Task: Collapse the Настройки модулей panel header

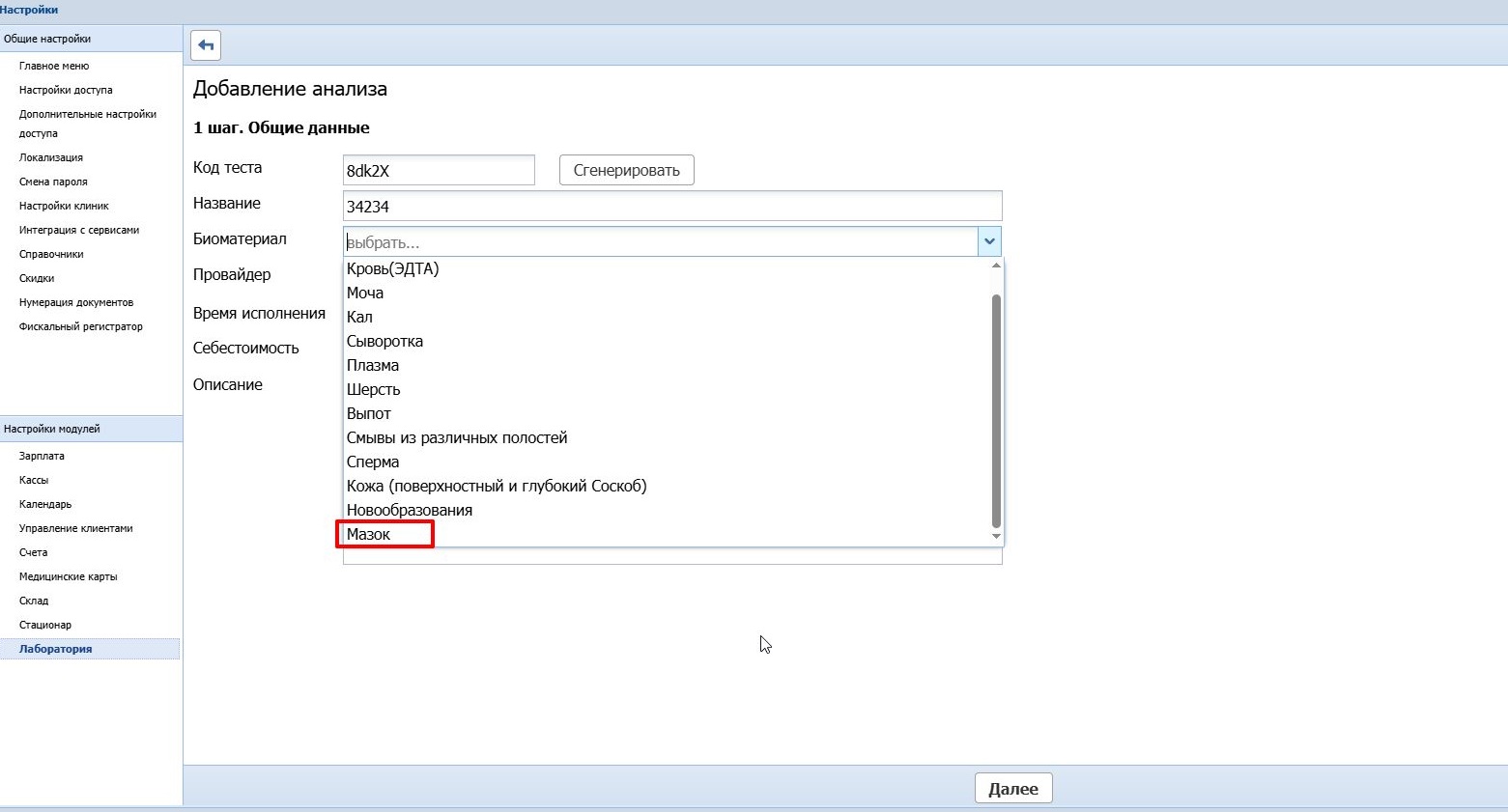Action: click(x=91, y=429)
